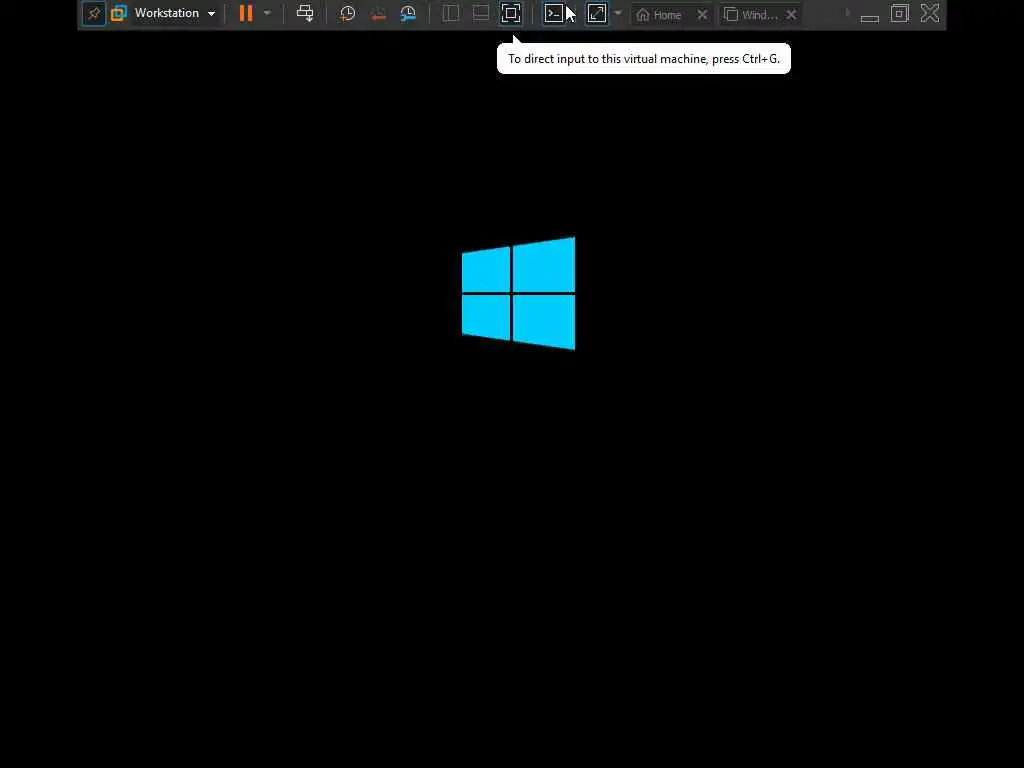Open the Workstation menu
Screen dimensions: 1024x768
tap(174, 14)
